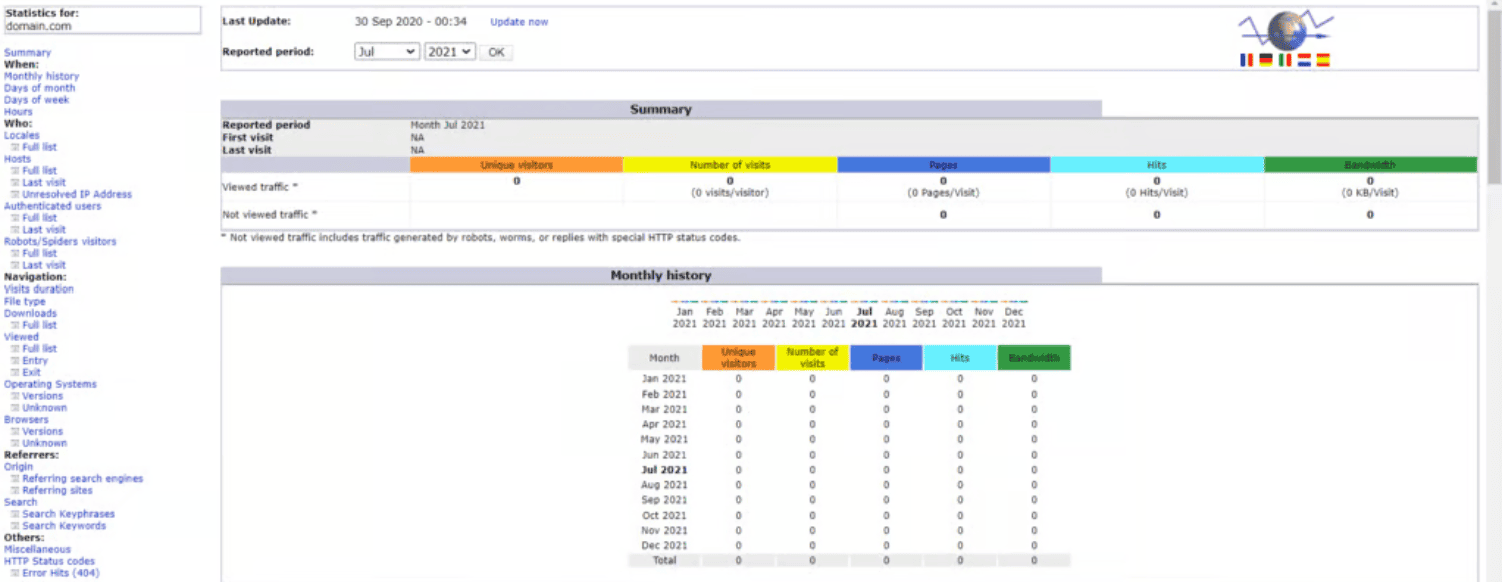Open the reported period year dropdown
This screenshot has width=1504, height=582.
click(x=450, y=52)
